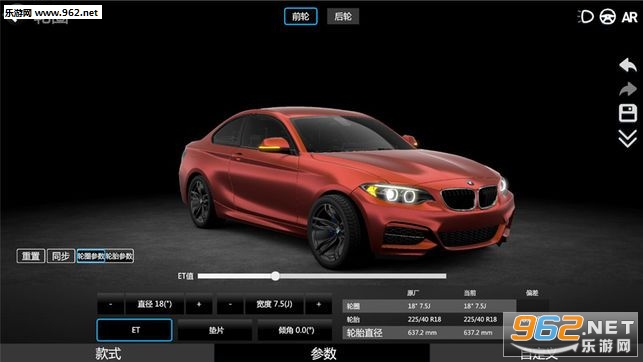Click the 直径 18(") value field
This screenshot has width=643, height=362.
pyautogui.click(x=155, y=304)
